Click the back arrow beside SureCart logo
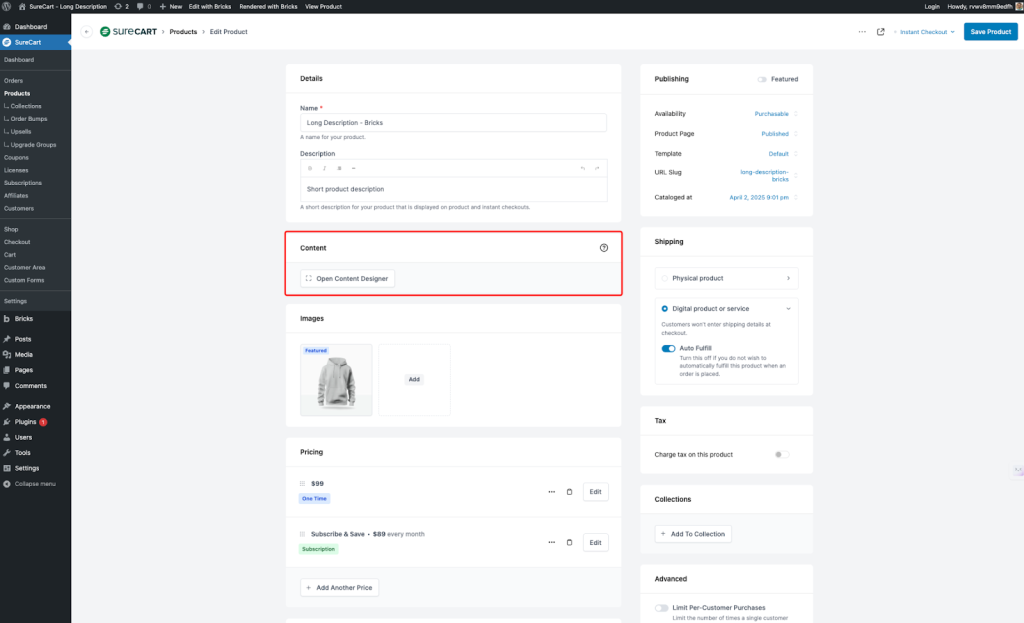This screenshot has height=623, width=1024. coord(87,32)
